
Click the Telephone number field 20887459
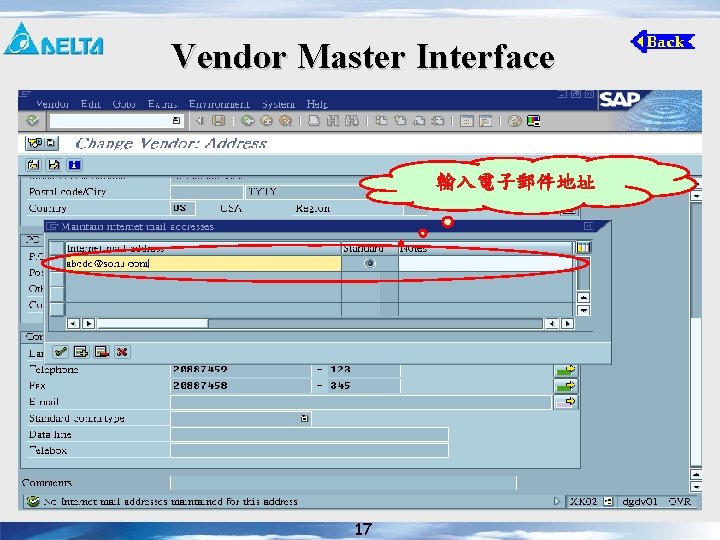240,370
